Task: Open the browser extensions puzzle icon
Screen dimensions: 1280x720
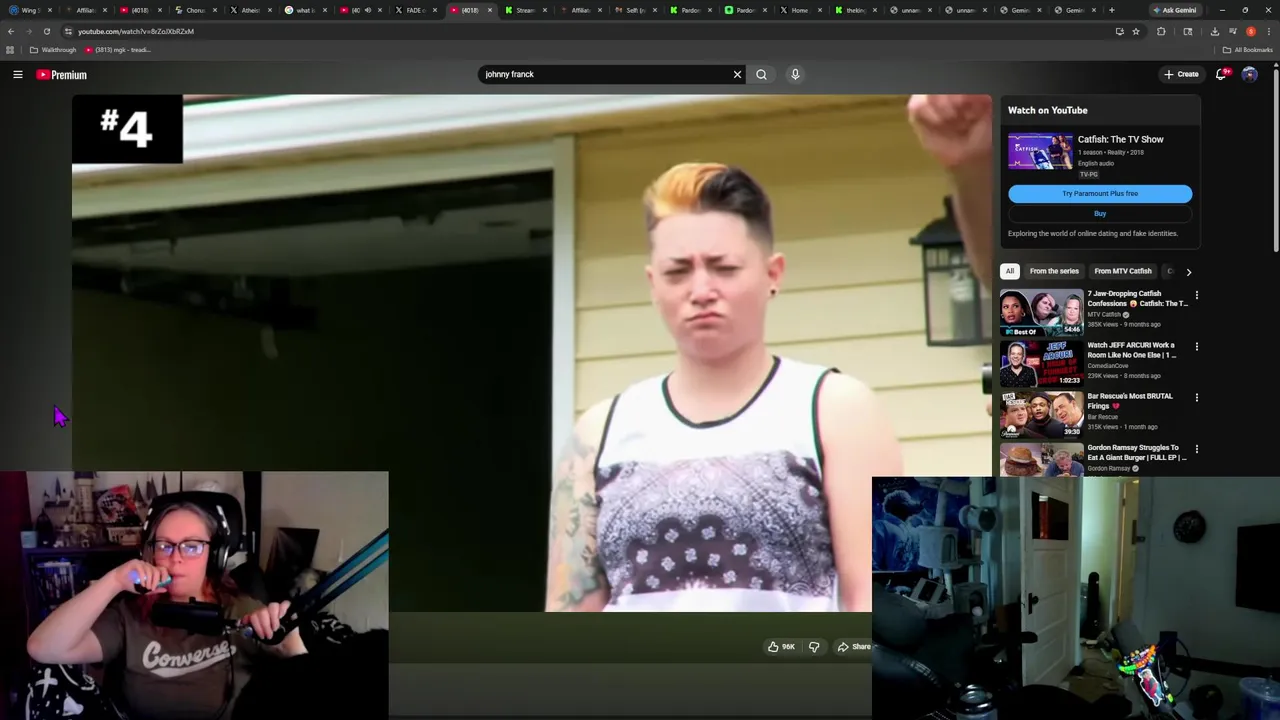Action: 1161,31
